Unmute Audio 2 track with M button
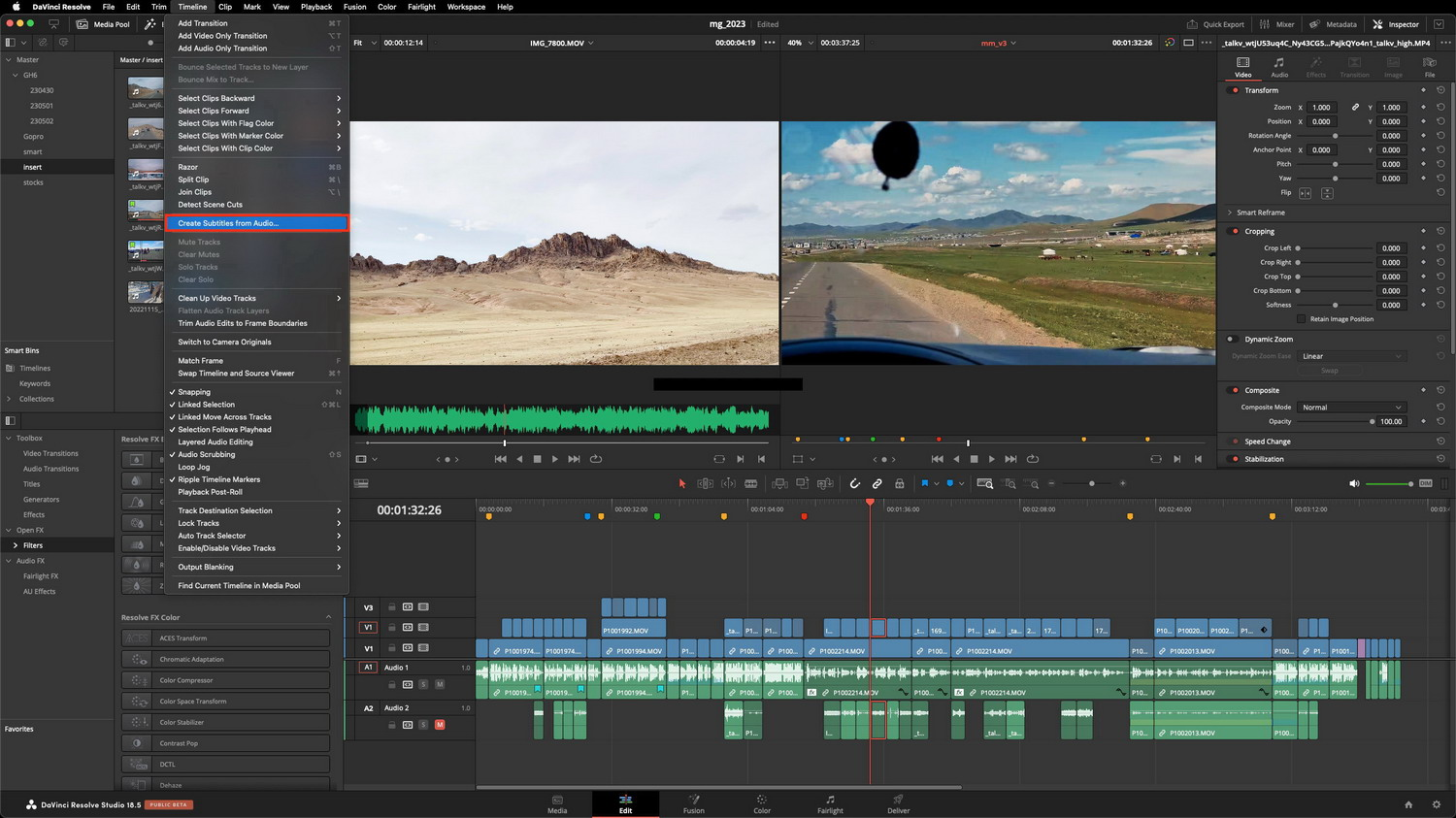The image size is (1456, 818). 440,725
